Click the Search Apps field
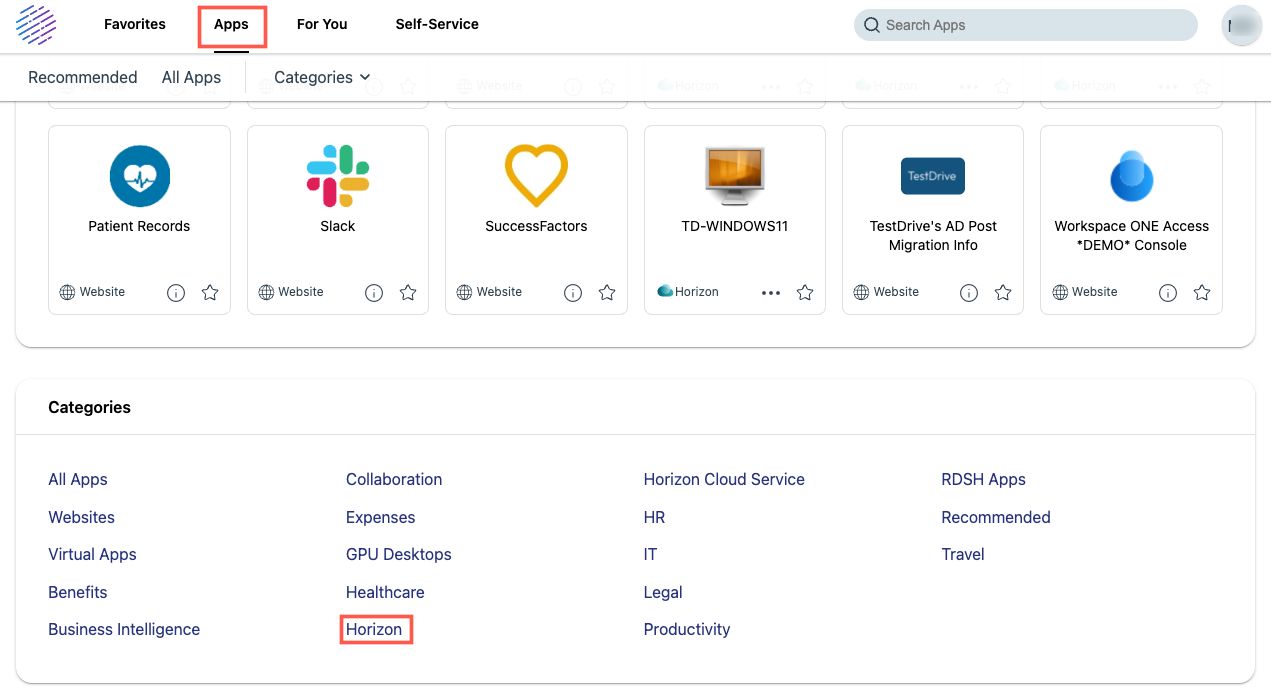This screenshot has width=1271, height=691. pos(1025,25)
